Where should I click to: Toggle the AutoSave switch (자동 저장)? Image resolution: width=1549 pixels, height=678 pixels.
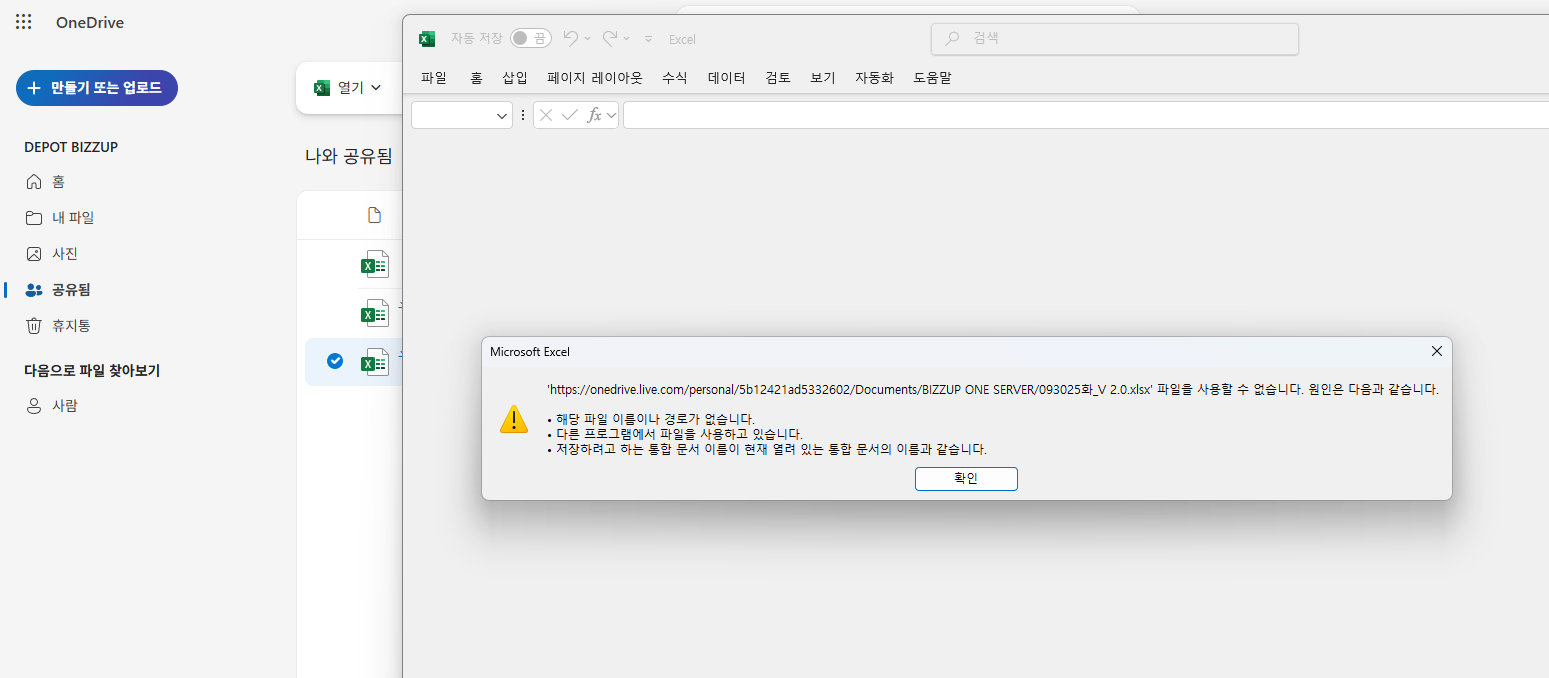[x=530, y=38]
